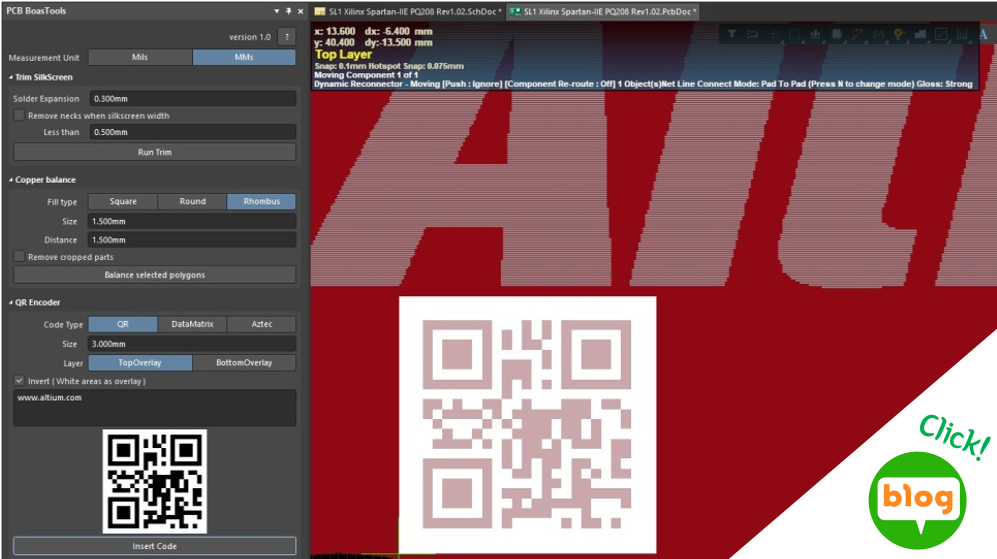Click the place polygon pour icon
Image resolution: width=997 pixels, height=559 pixels.
(920, 34)
